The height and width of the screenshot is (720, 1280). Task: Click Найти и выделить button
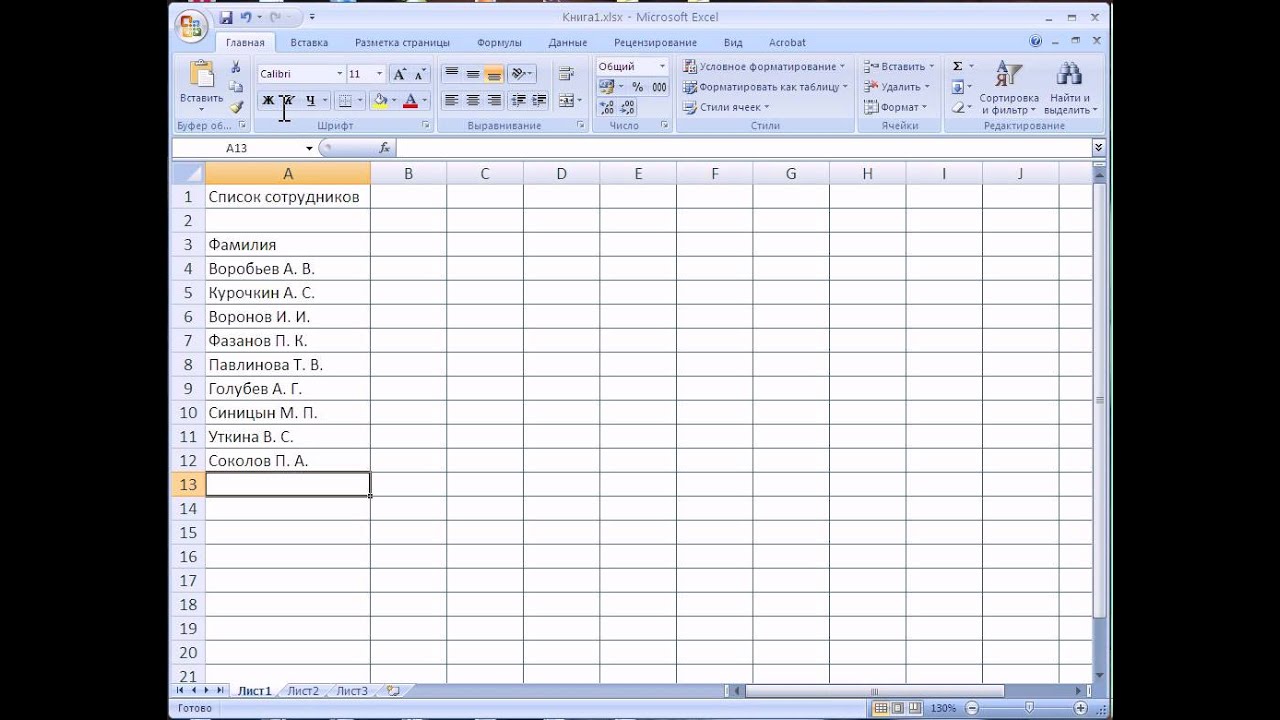point(1071,88)
